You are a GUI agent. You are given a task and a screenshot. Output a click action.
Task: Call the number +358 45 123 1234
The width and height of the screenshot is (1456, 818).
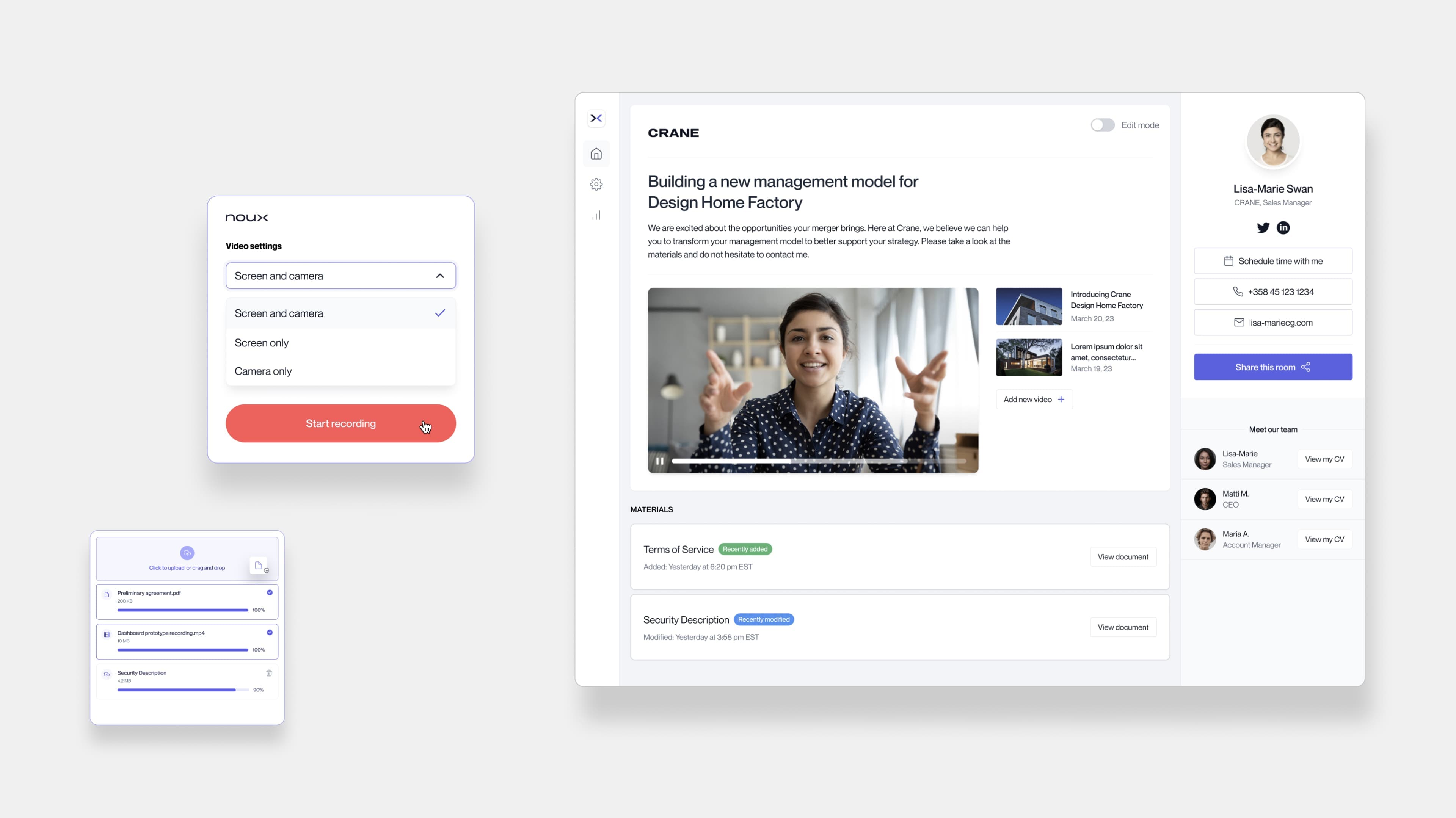click(x=1273, y=291)
